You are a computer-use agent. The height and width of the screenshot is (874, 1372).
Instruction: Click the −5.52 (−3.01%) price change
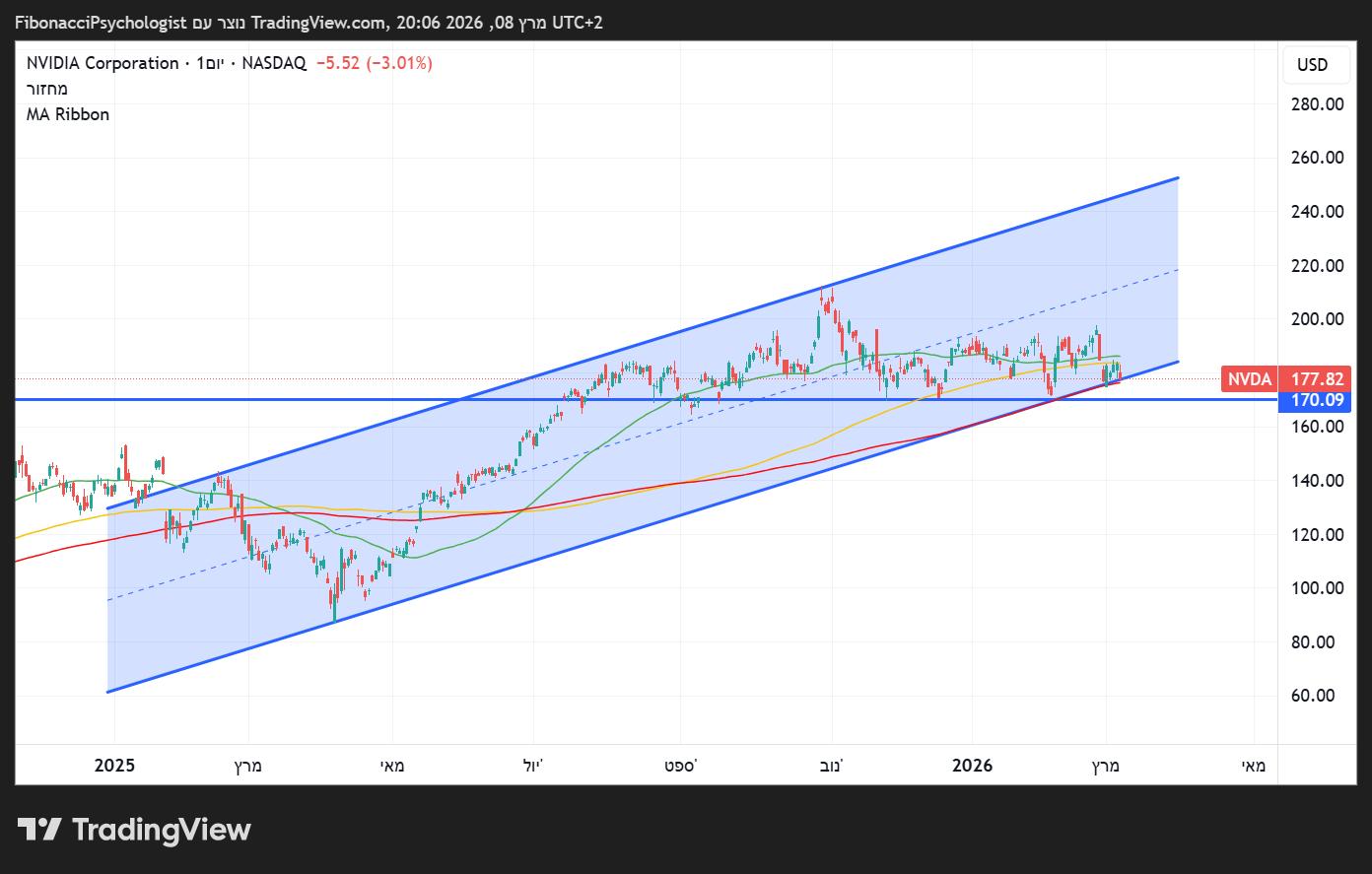point(375,63)
